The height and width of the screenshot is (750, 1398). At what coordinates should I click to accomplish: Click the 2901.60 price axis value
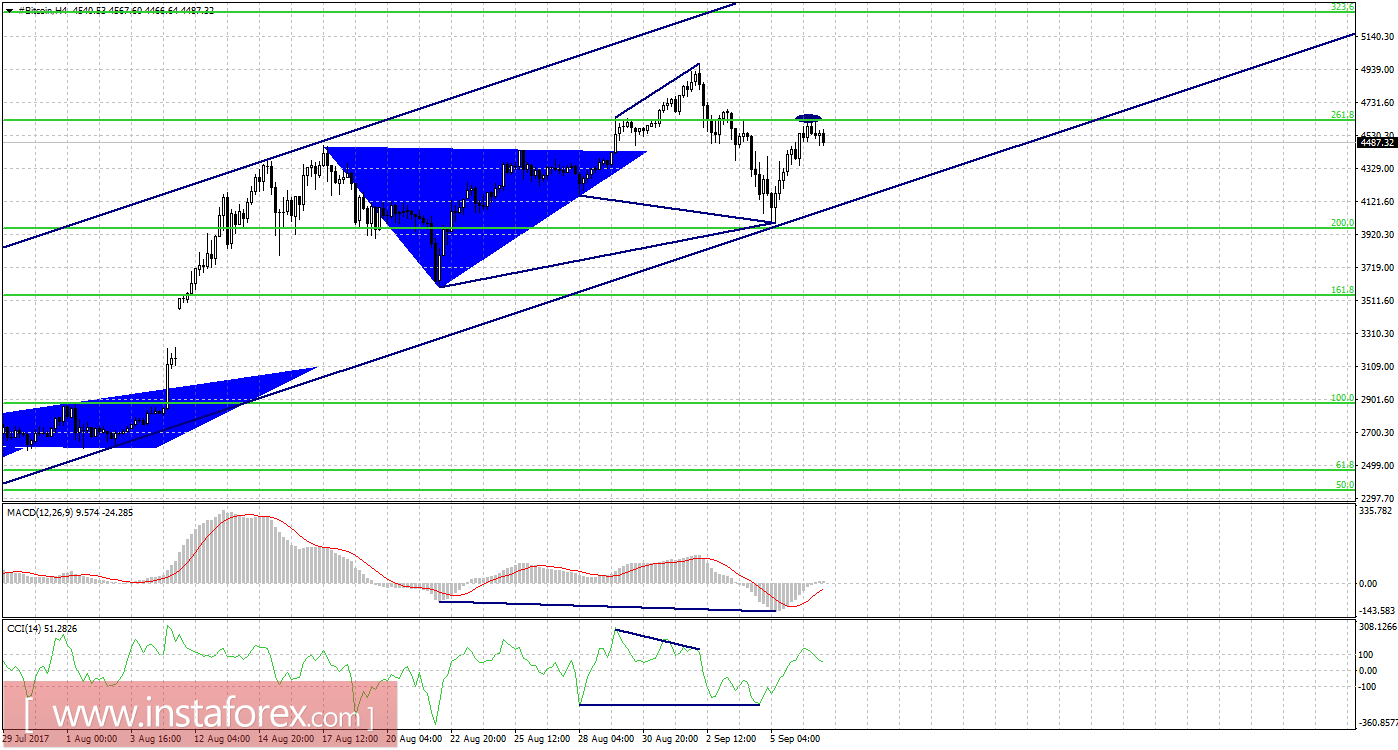(x=1377, y=399)
